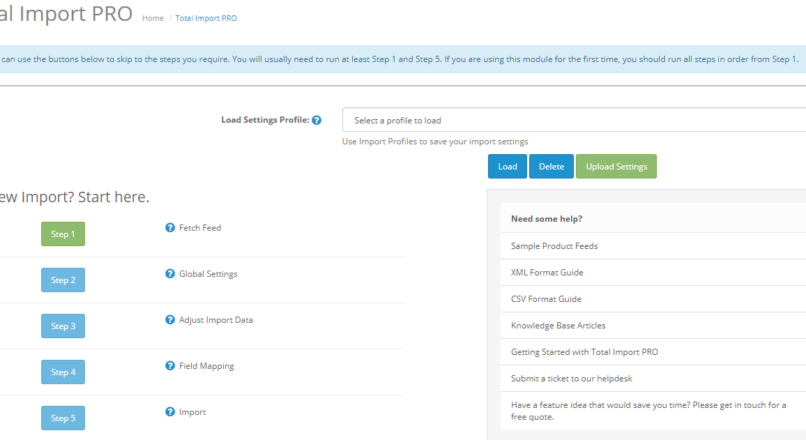Click the Need some help? heading
The image size is (806, 440).
point(546,218)
